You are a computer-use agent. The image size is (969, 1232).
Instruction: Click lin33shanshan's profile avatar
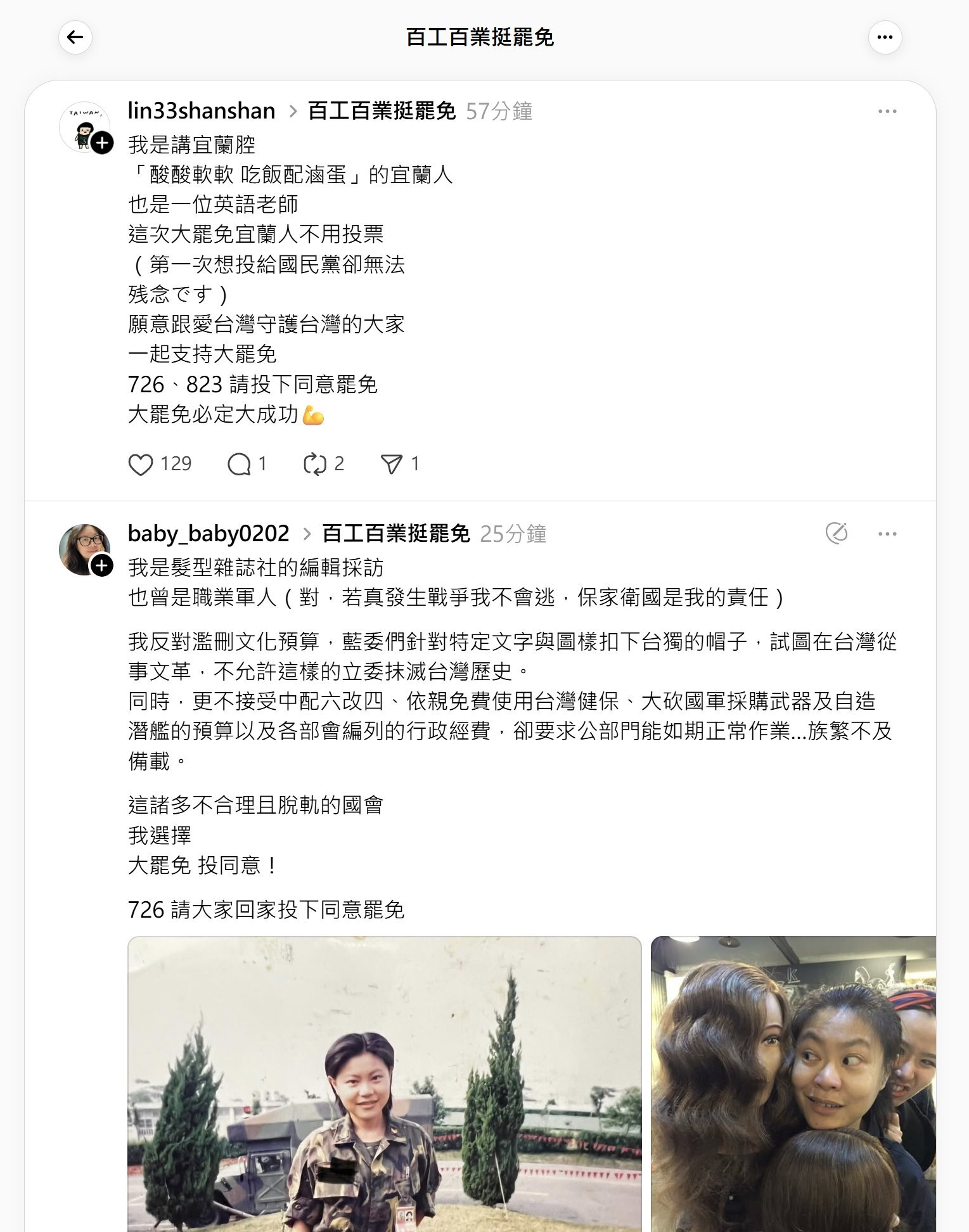pos(84,127)
